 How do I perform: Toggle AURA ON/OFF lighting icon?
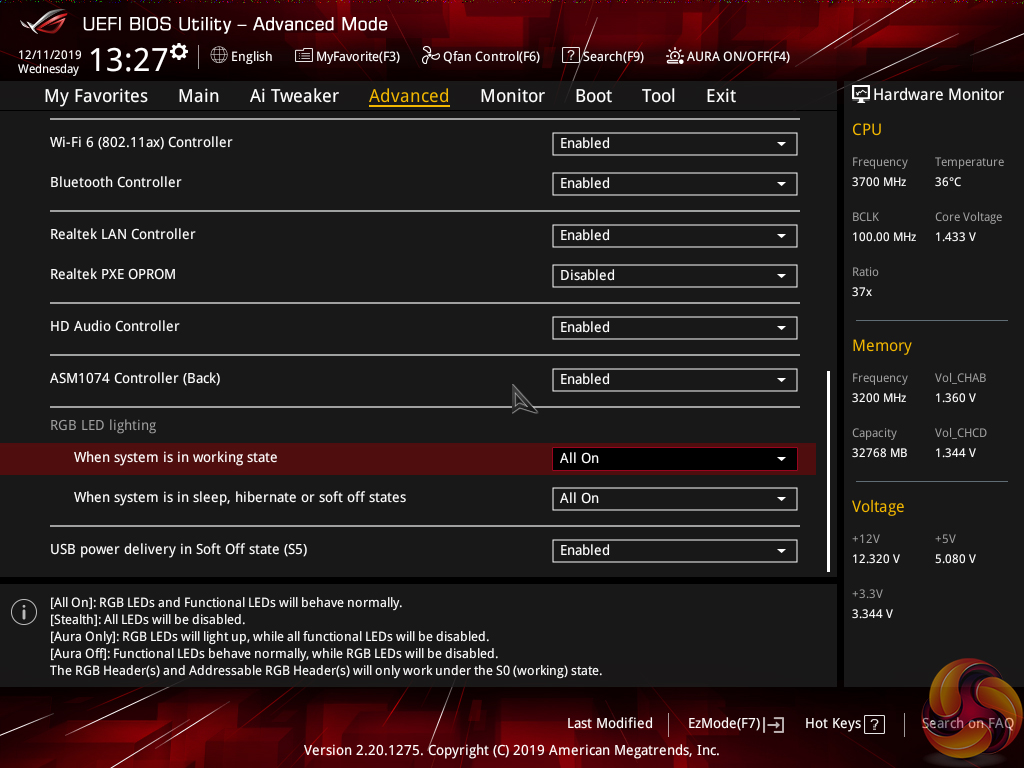(x=675, y=56)
